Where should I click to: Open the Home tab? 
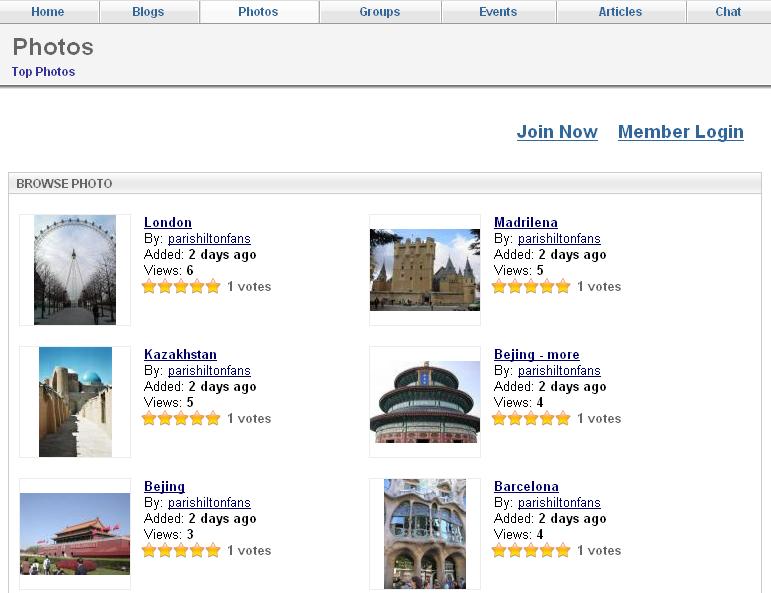pos(48,12)
